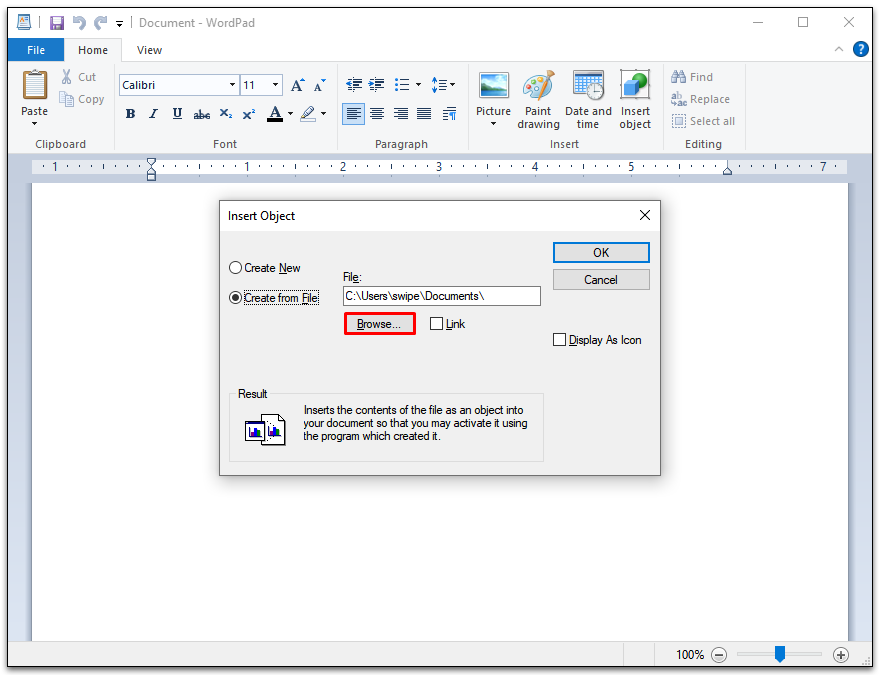Click the Increase indent icon
The width and height of the screenshot is (881, 675).
pyautogui.click(x=376, y=85)
